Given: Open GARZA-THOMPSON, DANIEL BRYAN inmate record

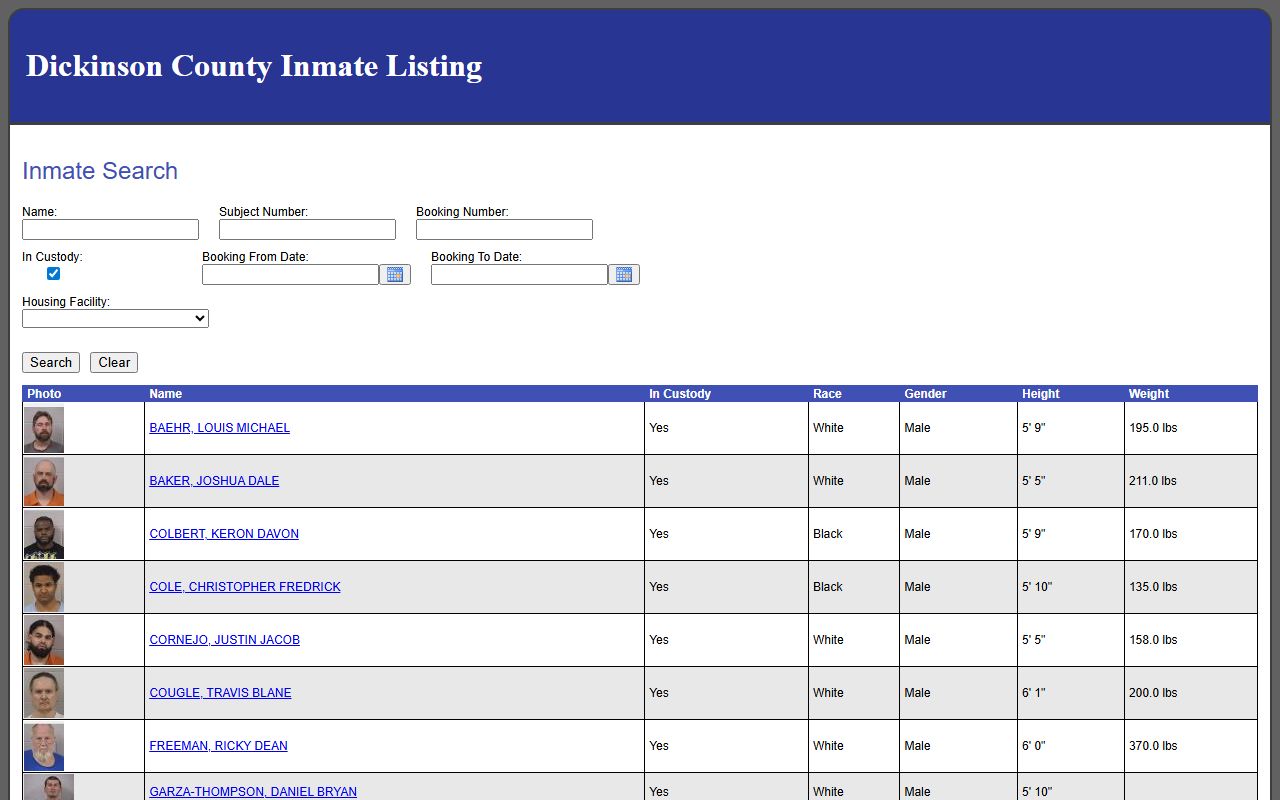Looking at the screenshot, I should click(253, 792).
